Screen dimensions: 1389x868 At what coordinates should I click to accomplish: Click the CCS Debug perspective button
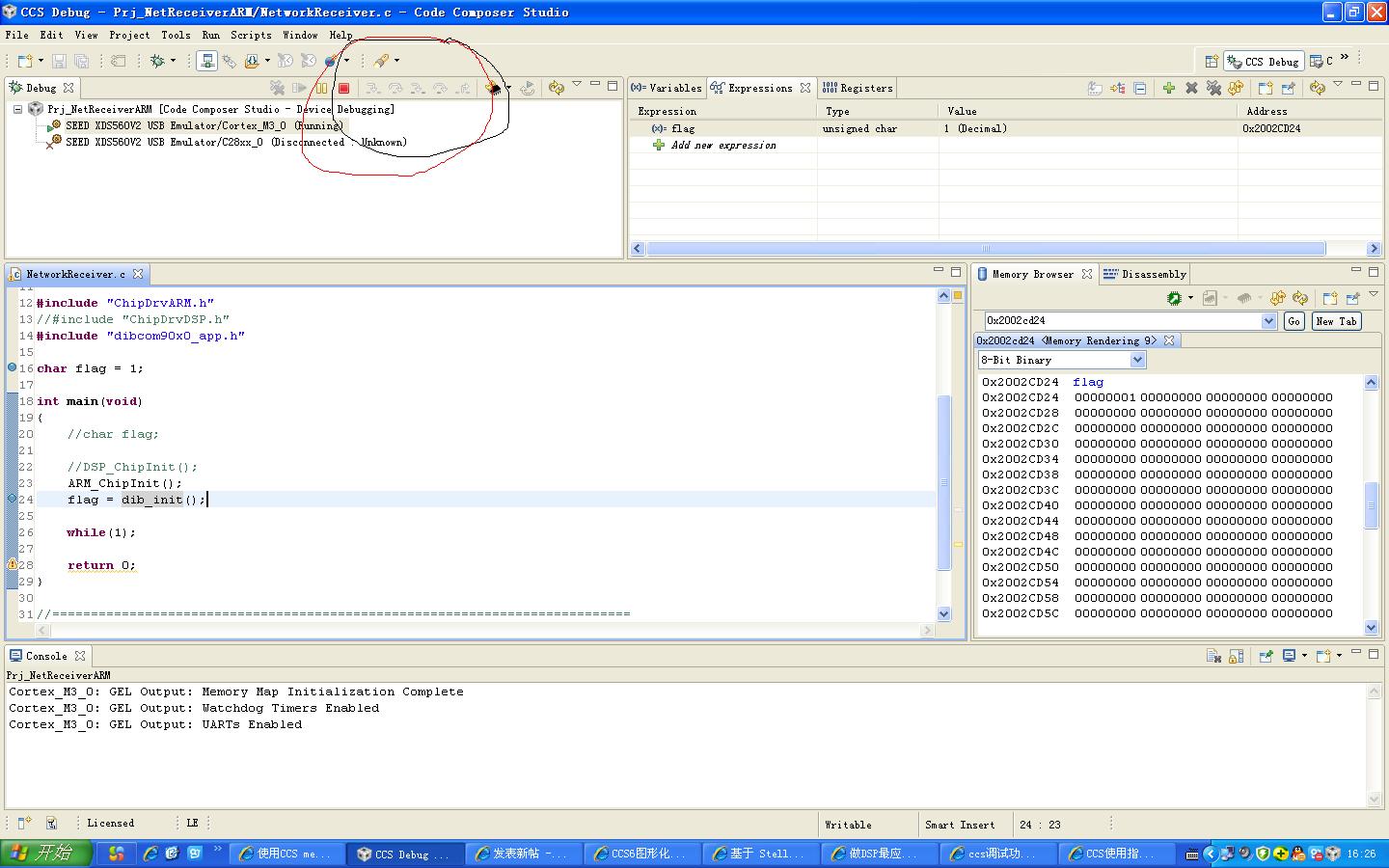click(x=1264, y=61)
